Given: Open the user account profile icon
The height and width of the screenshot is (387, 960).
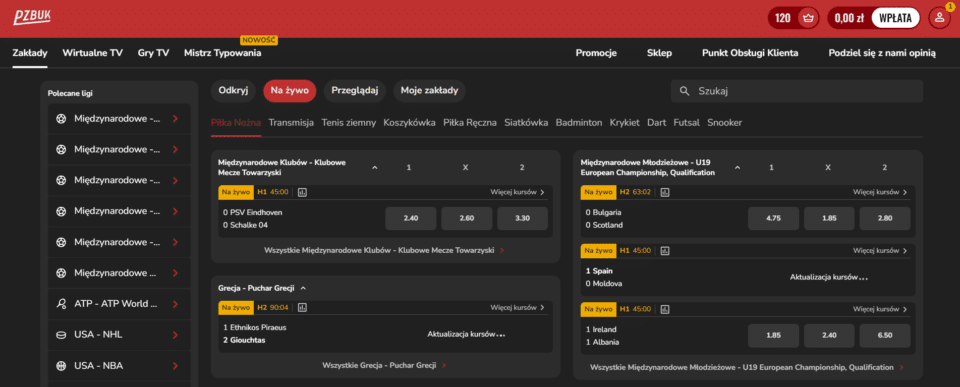Looking at the screenshot, I should 939,18.
